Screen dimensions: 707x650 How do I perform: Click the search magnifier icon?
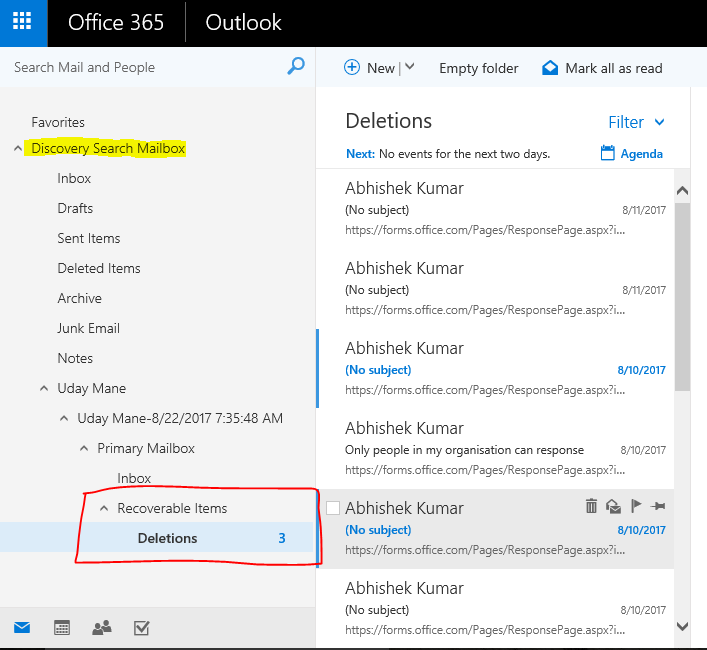pos(296,66)
